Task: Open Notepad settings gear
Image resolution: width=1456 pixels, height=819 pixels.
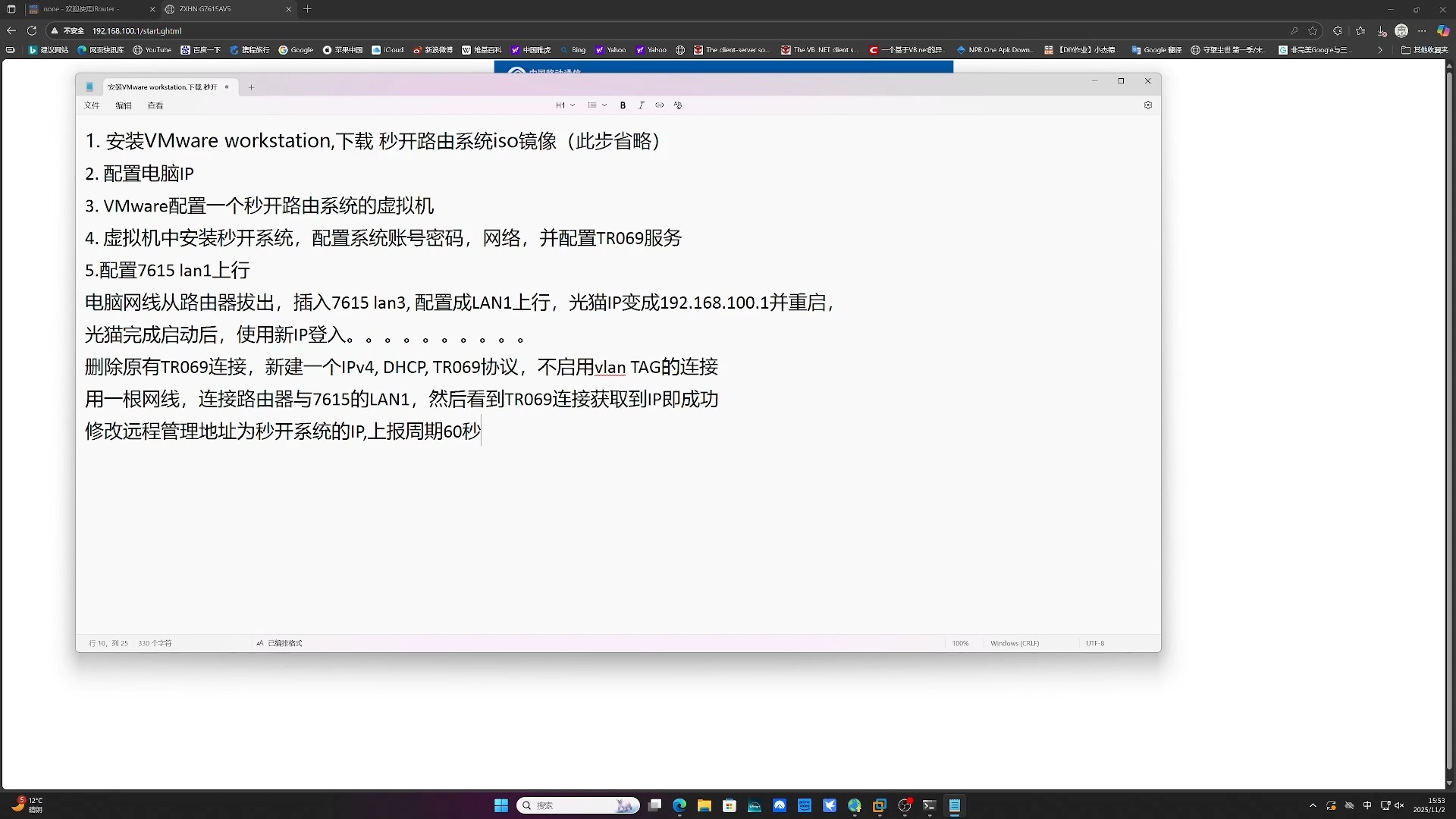Action: [x=1147, y=105]
